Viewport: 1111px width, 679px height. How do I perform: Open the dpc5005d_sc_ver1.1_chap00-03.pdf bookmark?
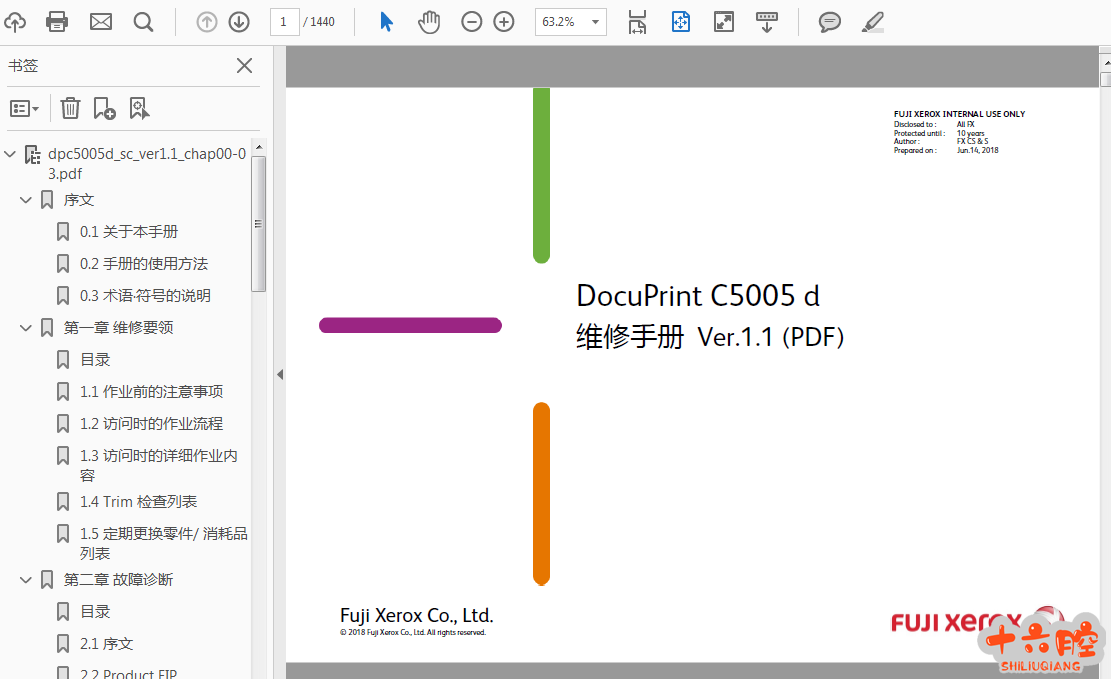(x=147, y=164)
